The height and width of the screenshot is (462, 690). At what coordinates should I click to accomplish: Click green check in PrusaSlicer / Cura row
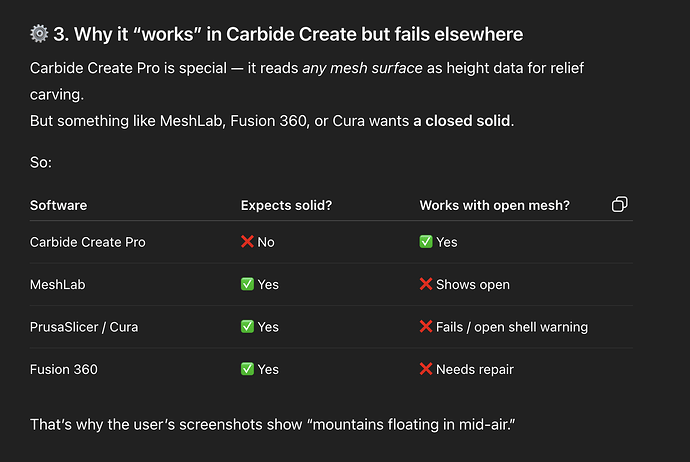[x=247, y=327]
